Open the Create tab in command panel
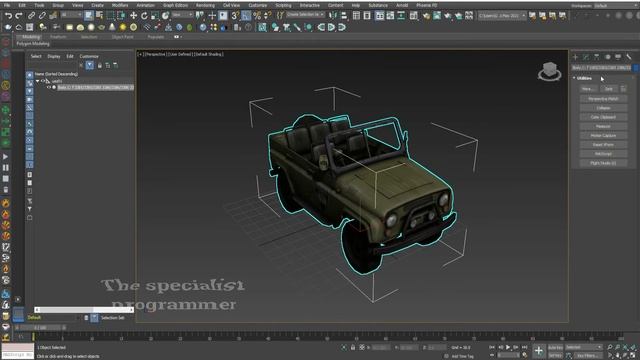The image size is (640, 360). click(576, 57)
